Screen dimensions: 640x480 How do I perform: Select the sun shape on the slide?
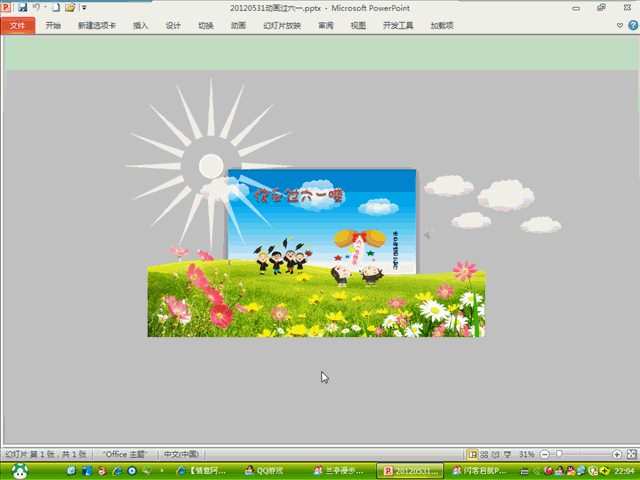pyautogui.click(x=209, y=167)
